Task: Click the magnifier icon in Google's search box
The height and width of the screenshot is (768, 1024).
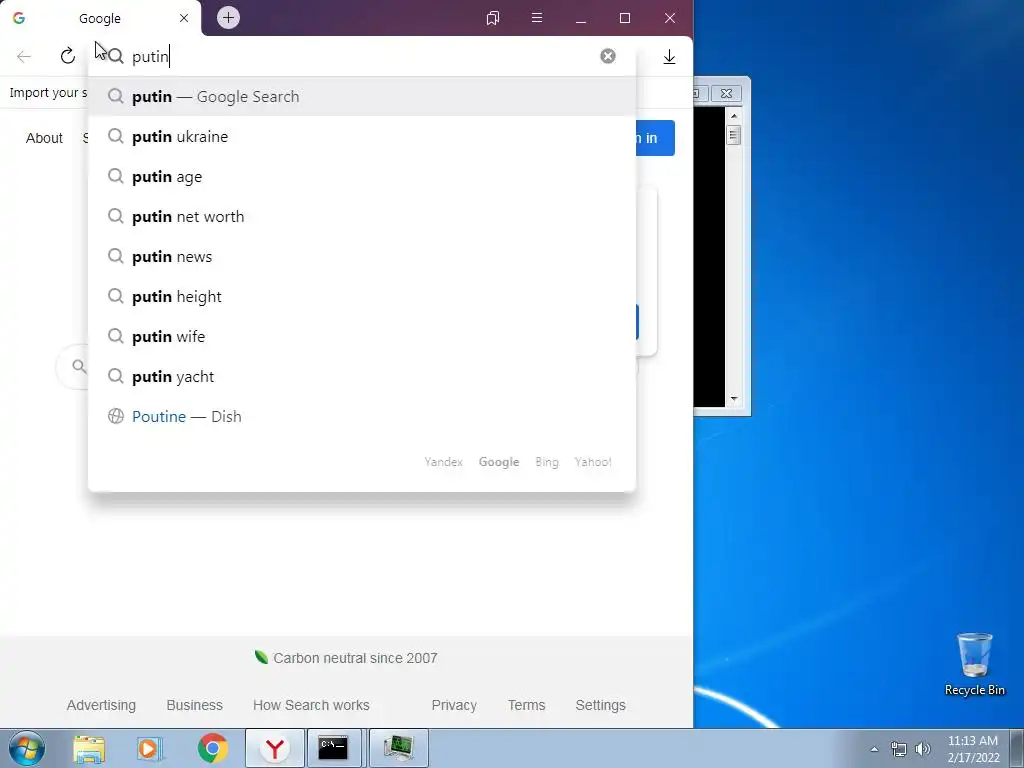Action: (78, 366)
